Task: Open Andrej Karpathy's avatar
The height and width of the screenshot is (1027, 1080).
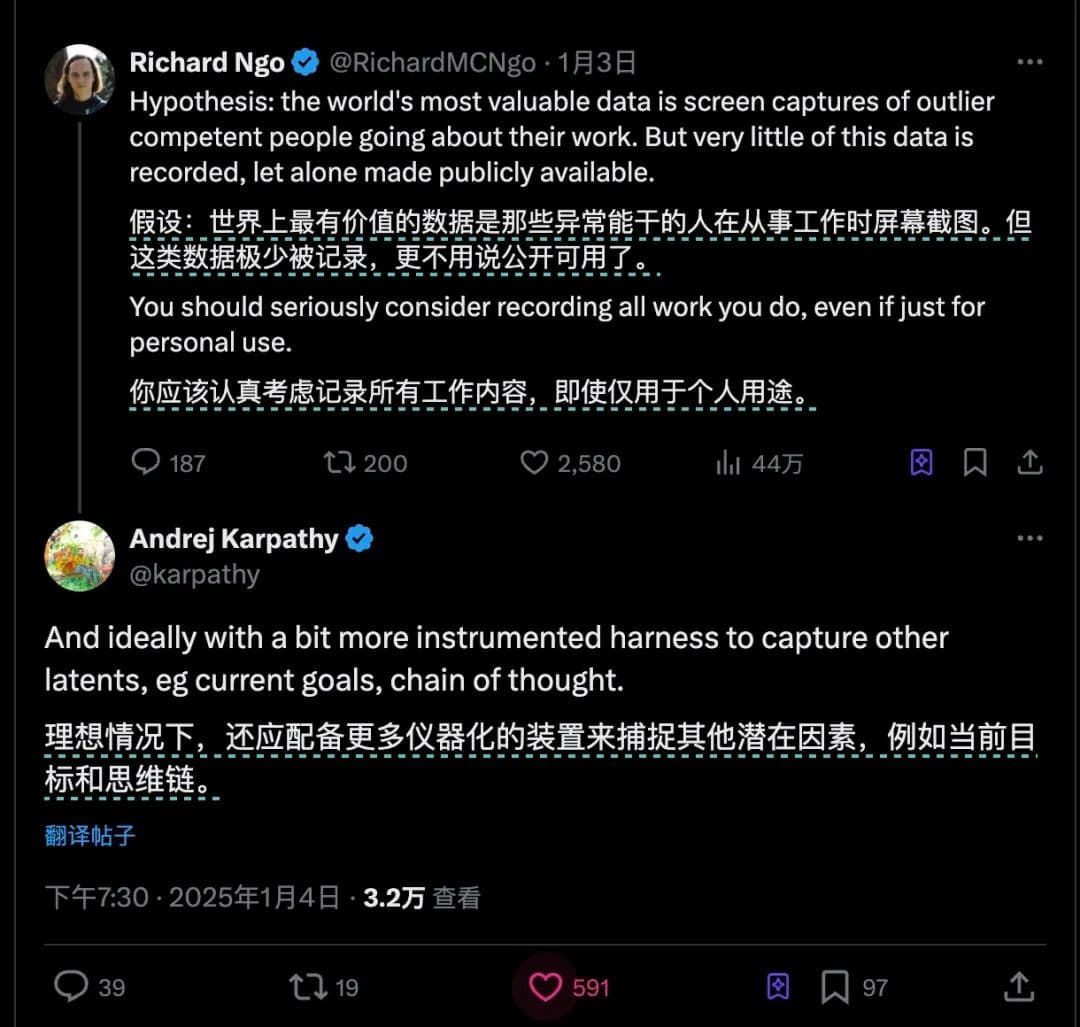Action: 79,556
